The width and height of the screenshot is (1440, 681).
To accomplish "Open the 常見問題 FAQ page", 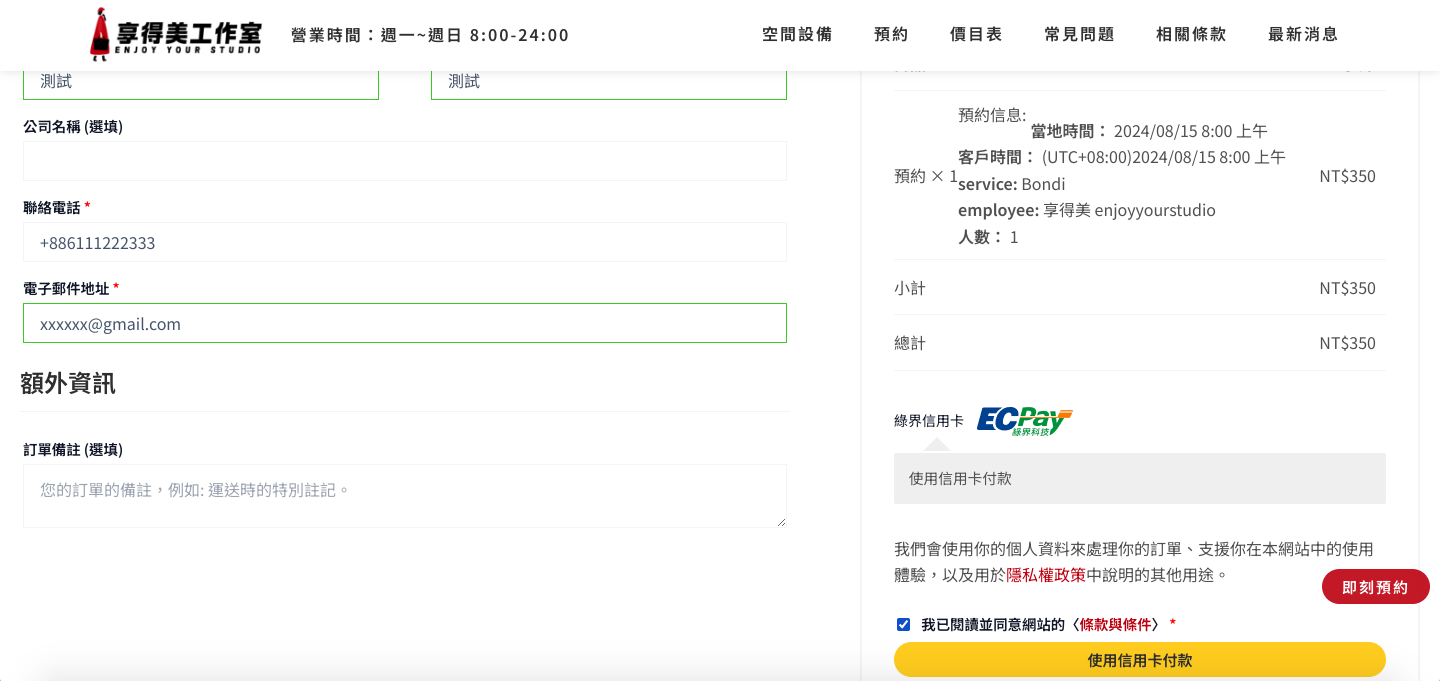I will 1079,34.
